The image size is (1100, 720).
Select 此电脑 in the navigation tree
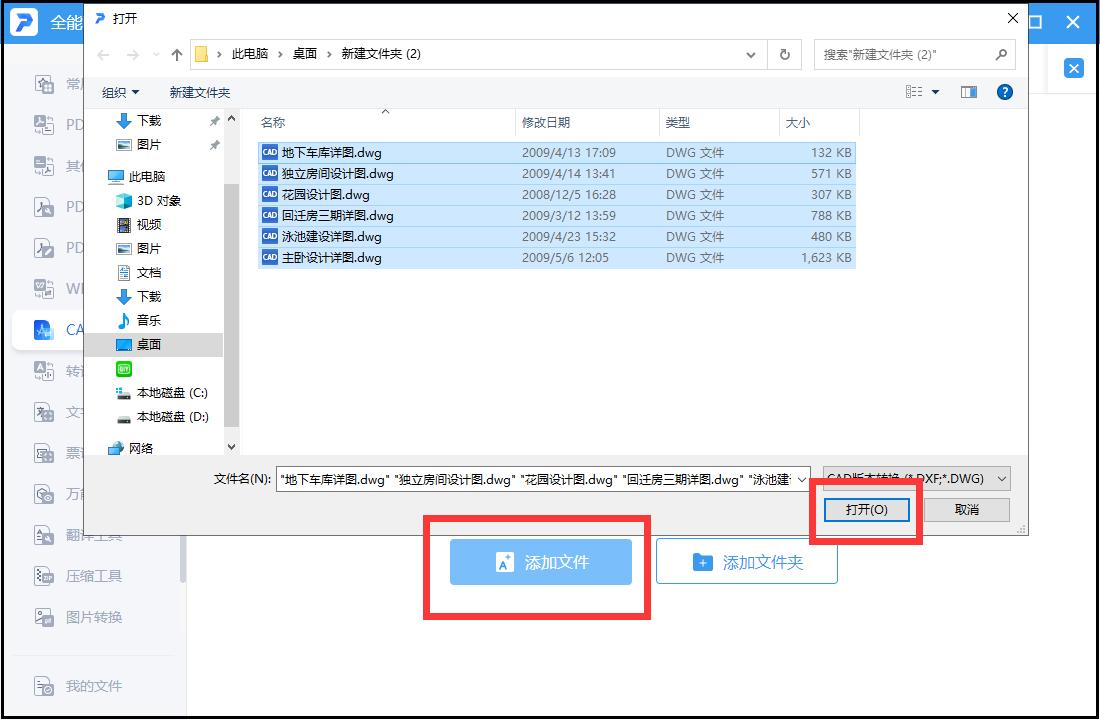[145, 175]
